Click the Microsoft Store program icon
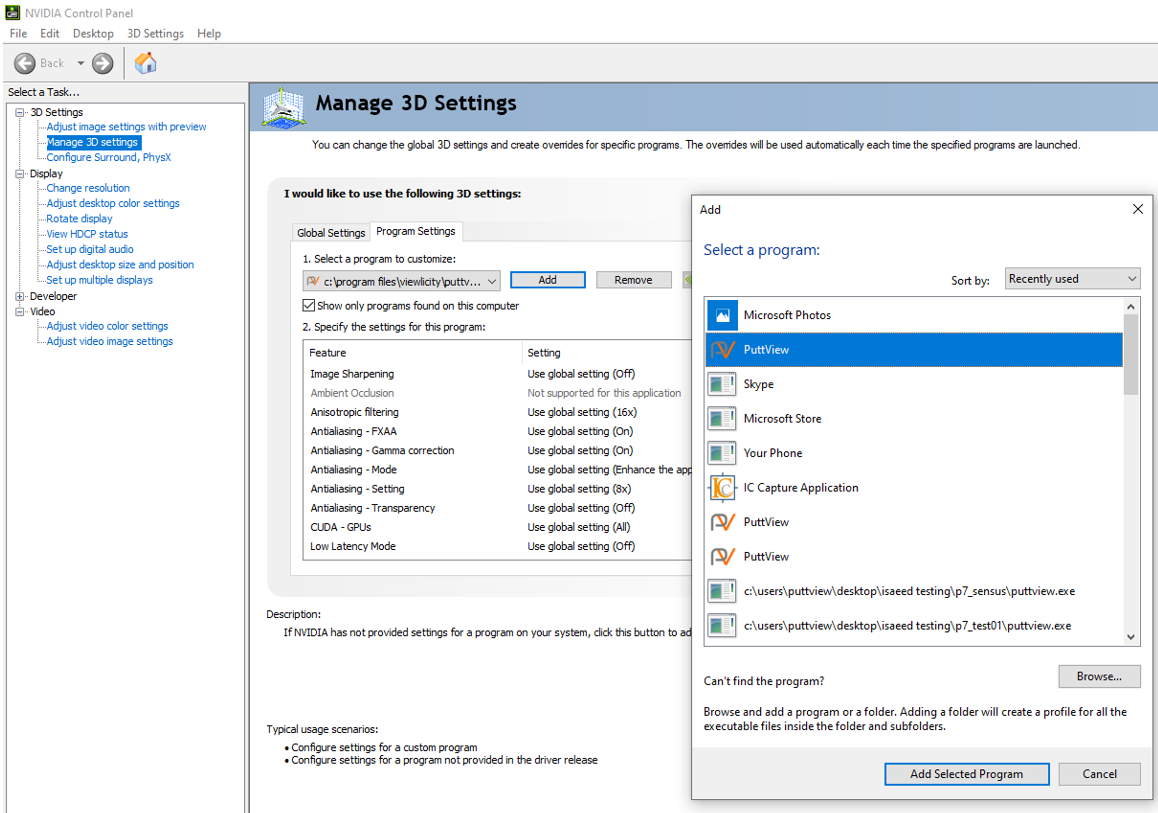The image size is (1158, 813). (x=722, y=419)
